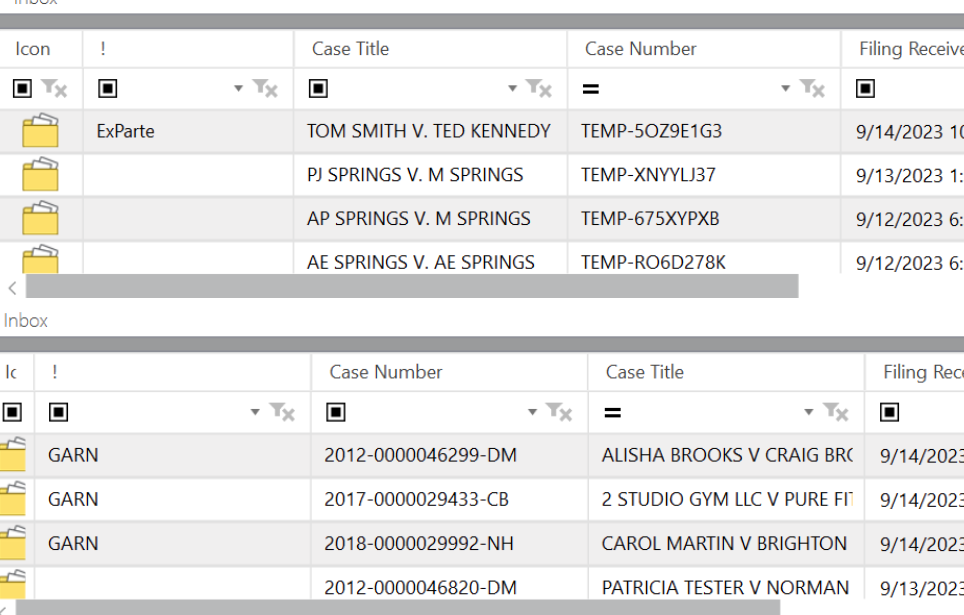Select CAROL MARTIN V BRIGHTON case title

tap(724, 544)
